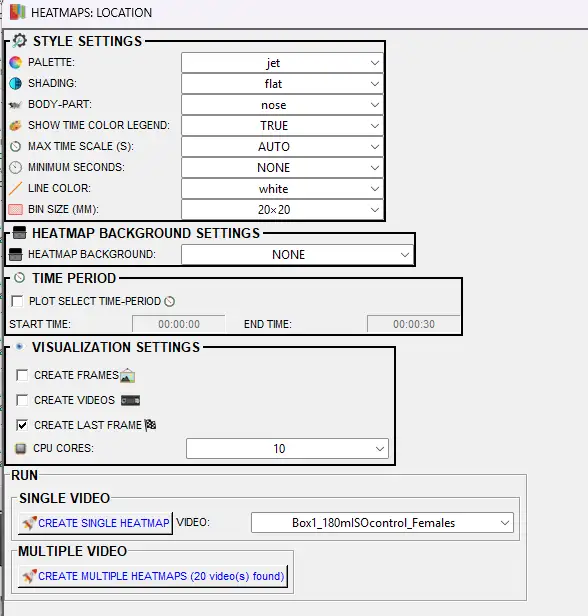This screenshot has width=588, height=616.
Task: Click the BODY-PART: label text
Action: pos(60,104)
